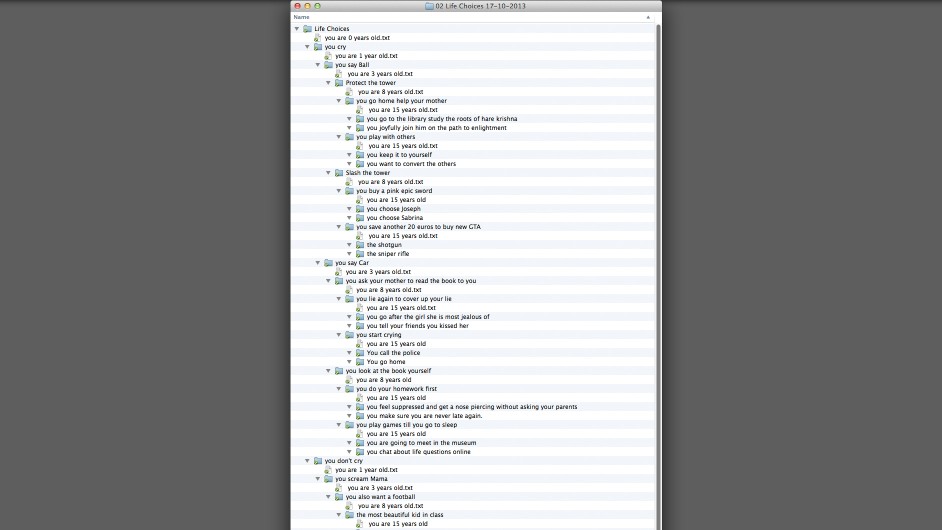Click the 'You call the police' folder icon
This screenshot has height=530, width=942.
[x=360, y=353]
